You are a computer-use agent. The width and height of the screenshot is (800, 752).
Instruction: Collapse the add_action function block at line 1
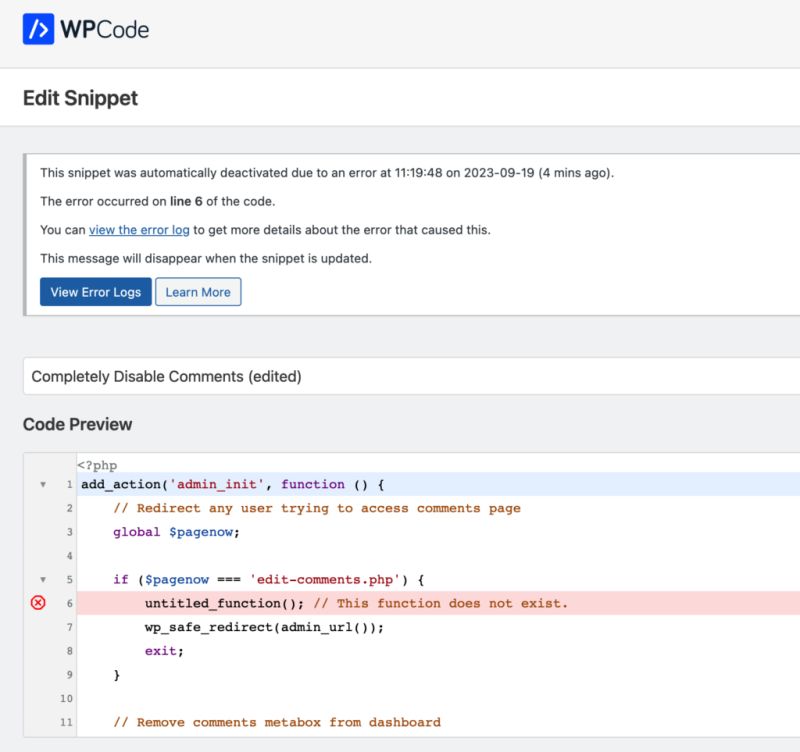point(42,484)
